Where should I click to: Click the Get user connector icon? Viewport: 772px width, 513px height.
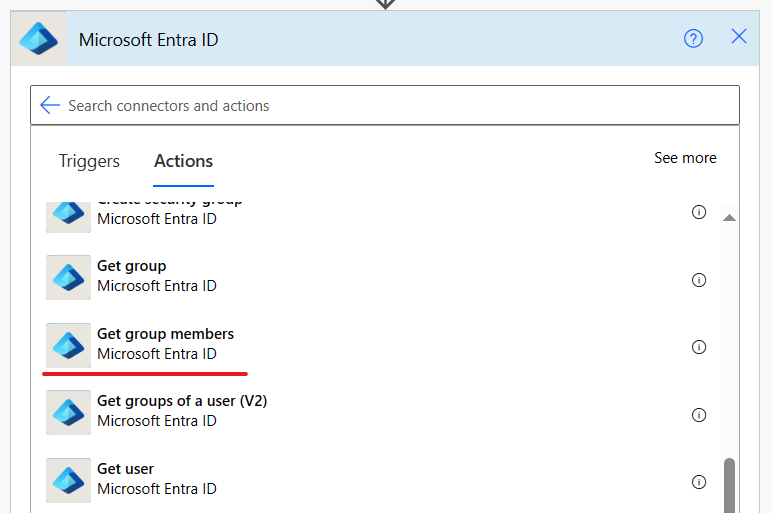tap(68, 481)
